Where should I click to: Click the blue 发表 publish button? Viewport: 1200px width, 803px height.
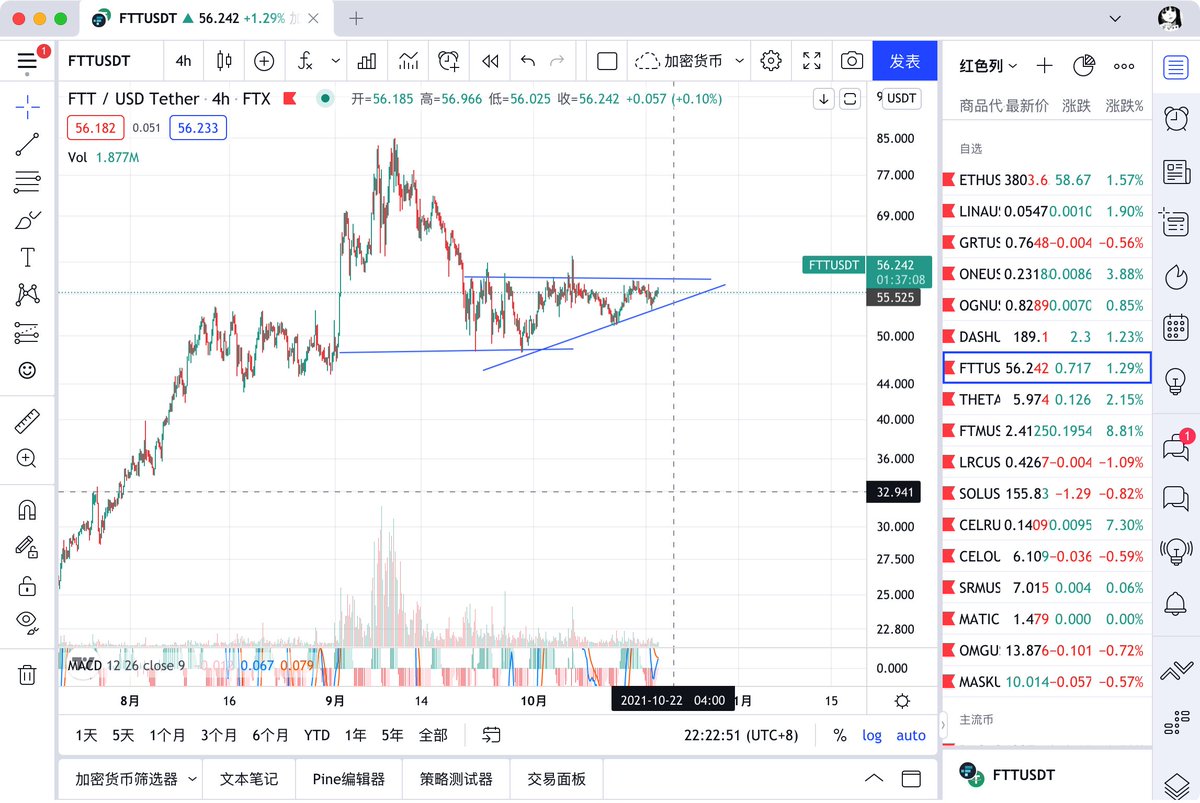click(905, 61)
